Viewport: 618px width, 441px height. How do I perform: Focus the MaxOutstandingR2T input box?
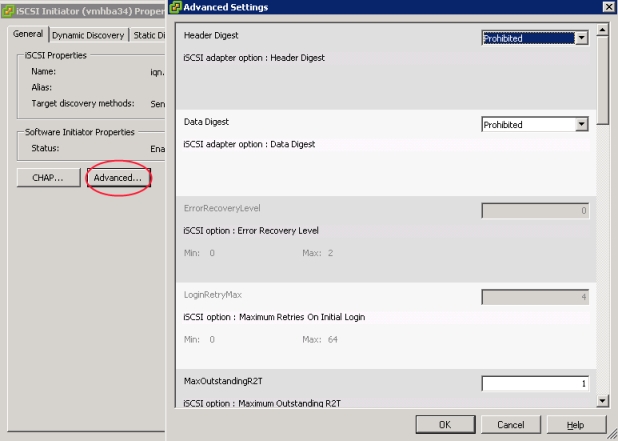(534, 383)
